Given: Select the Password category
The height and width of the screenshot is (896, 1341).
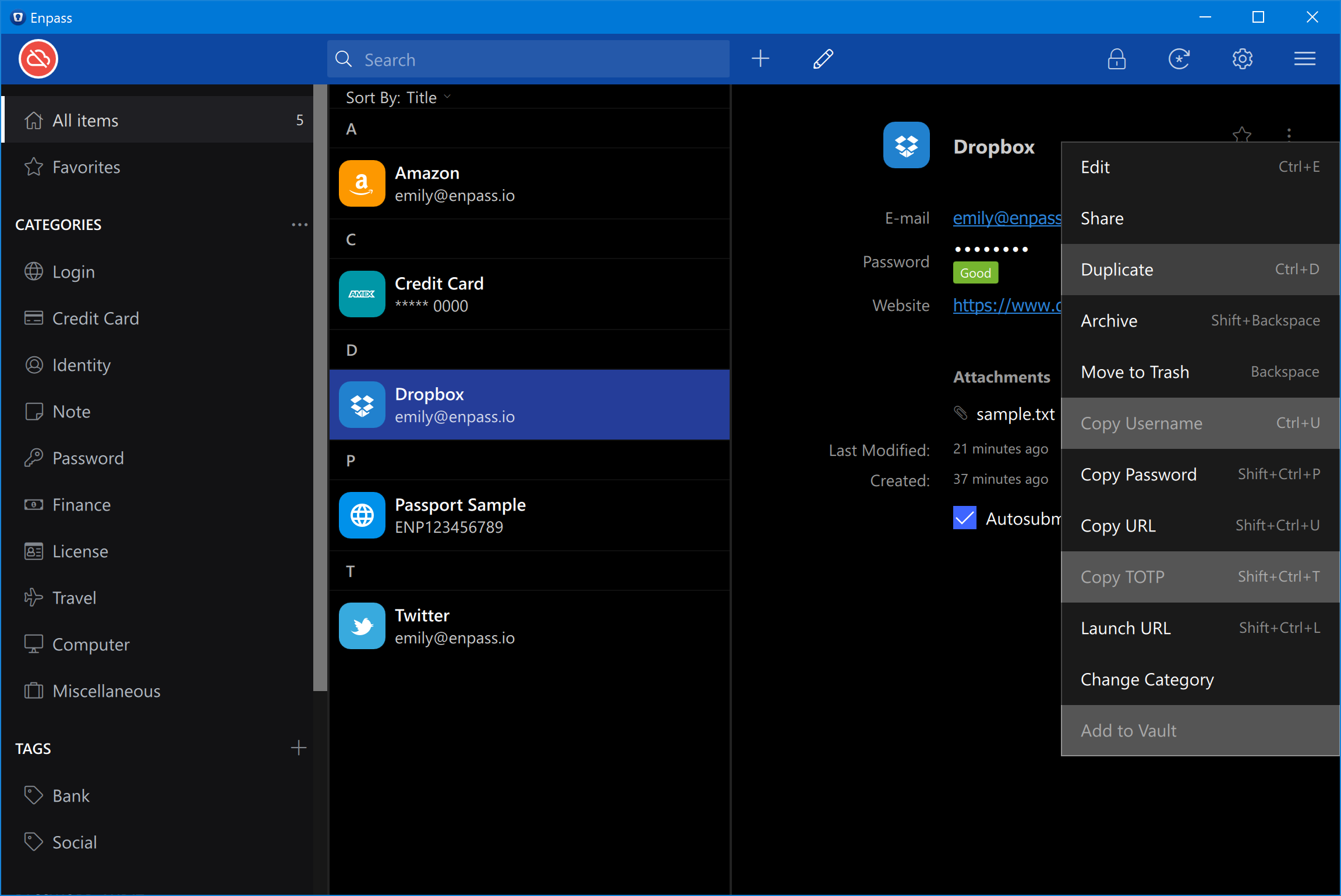Looking at the screenshot, I should point(157,458).
